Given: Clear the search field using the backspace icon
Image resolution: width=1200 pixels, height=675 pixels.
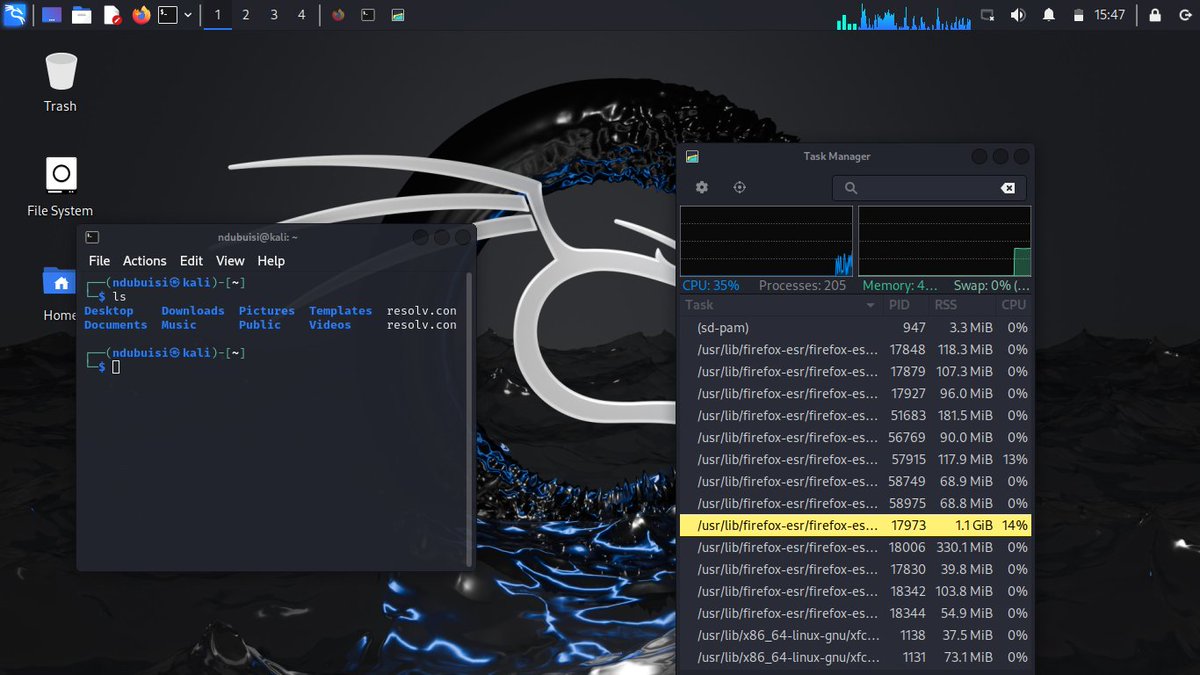Looking at the screenshot, I should coord(1008,187).
